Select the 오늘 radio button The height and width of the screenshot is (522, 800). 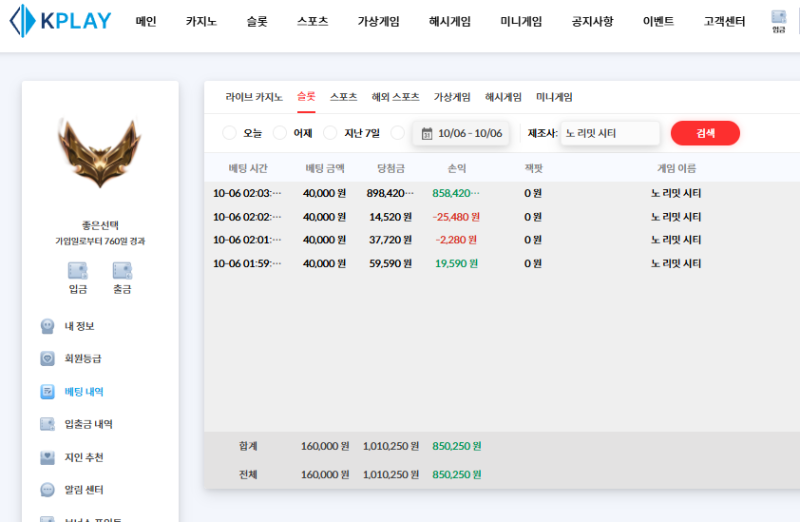tap(230, 133)
